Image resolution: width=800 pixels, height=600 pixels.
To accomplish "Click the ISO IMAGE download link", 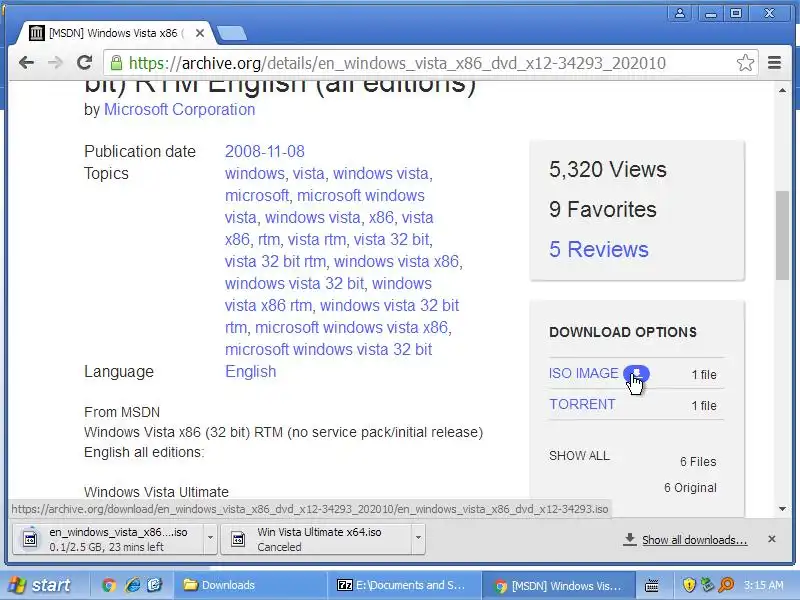I will (584, 373).
